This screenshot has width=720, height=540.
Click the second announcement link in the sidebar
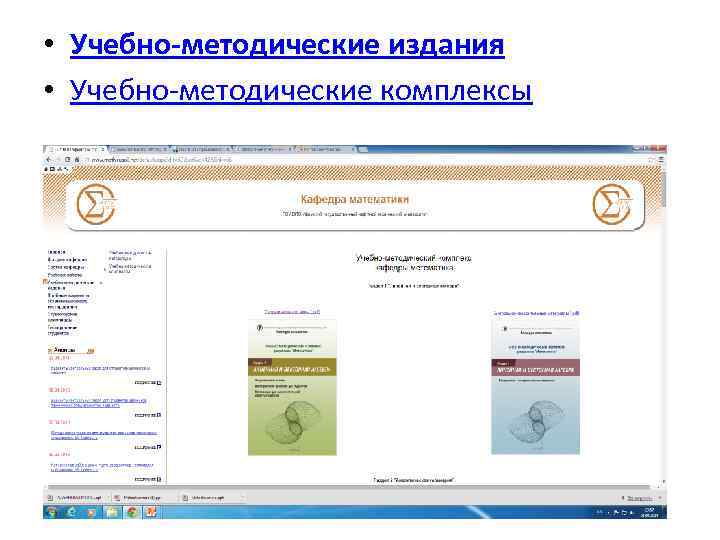pos(98,403)
